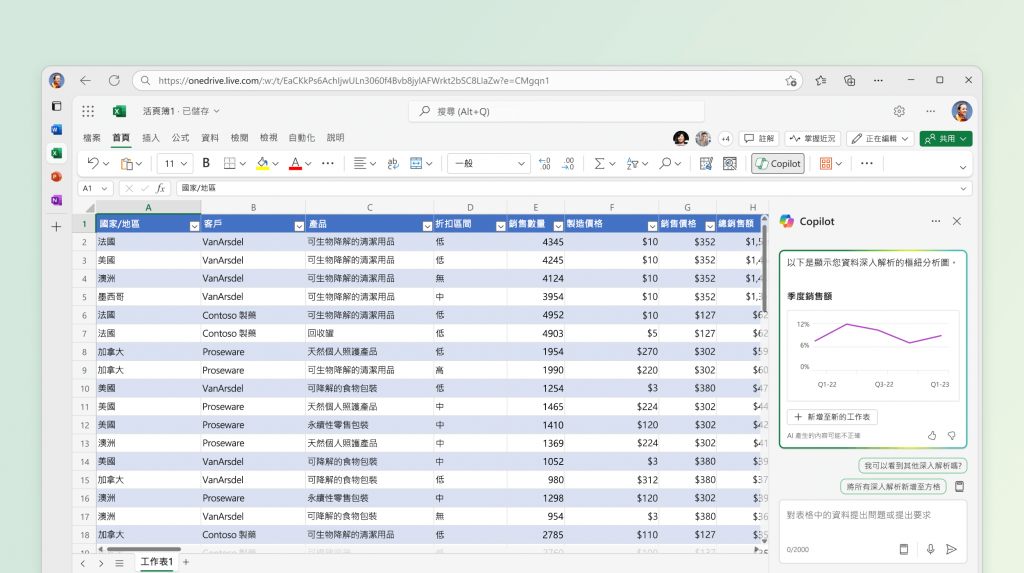Open the filter dropdown for 產品 column
Screen dimensions: 1024x573
[427, 226]
